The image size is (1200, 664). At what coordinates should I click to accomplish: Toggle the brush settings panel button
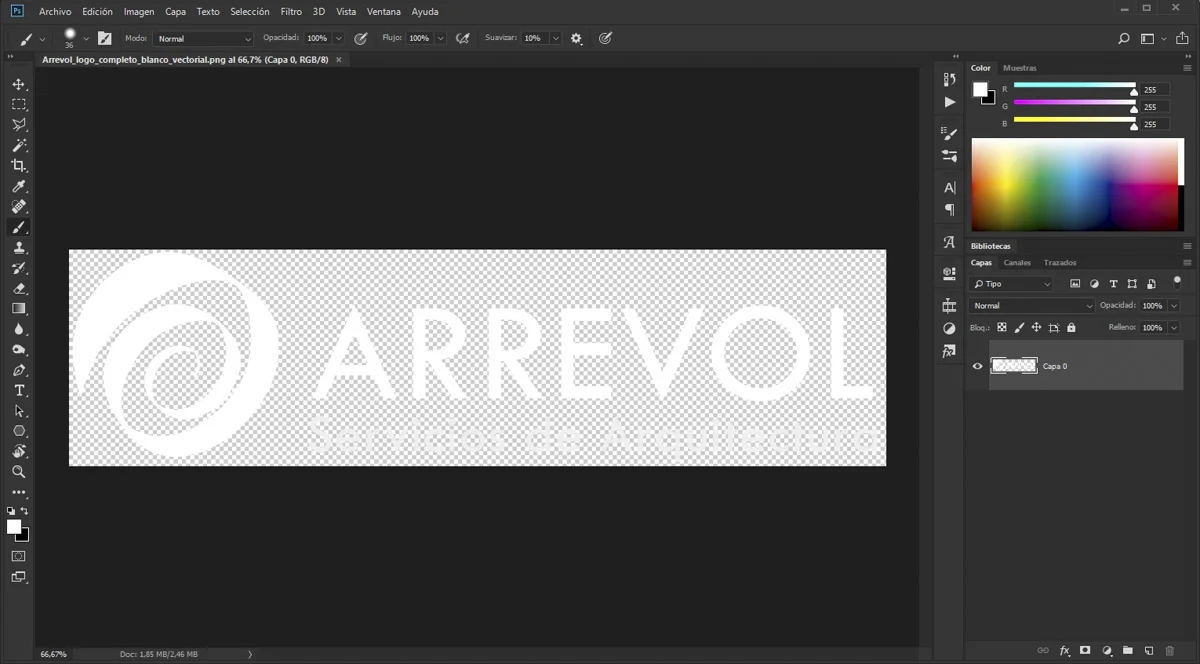104,38
